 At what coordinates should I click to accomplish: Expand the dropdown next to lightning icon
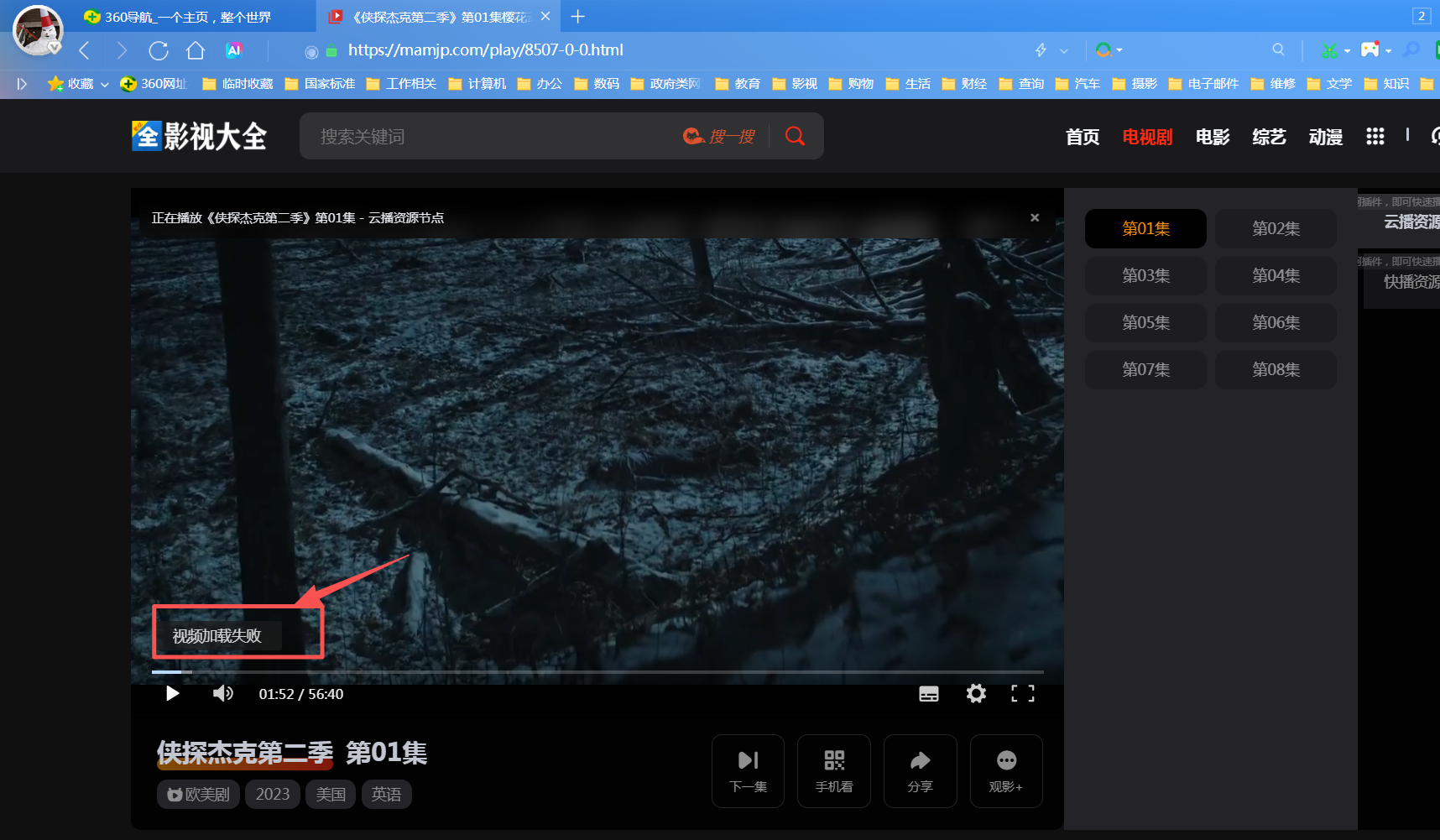1064,50
